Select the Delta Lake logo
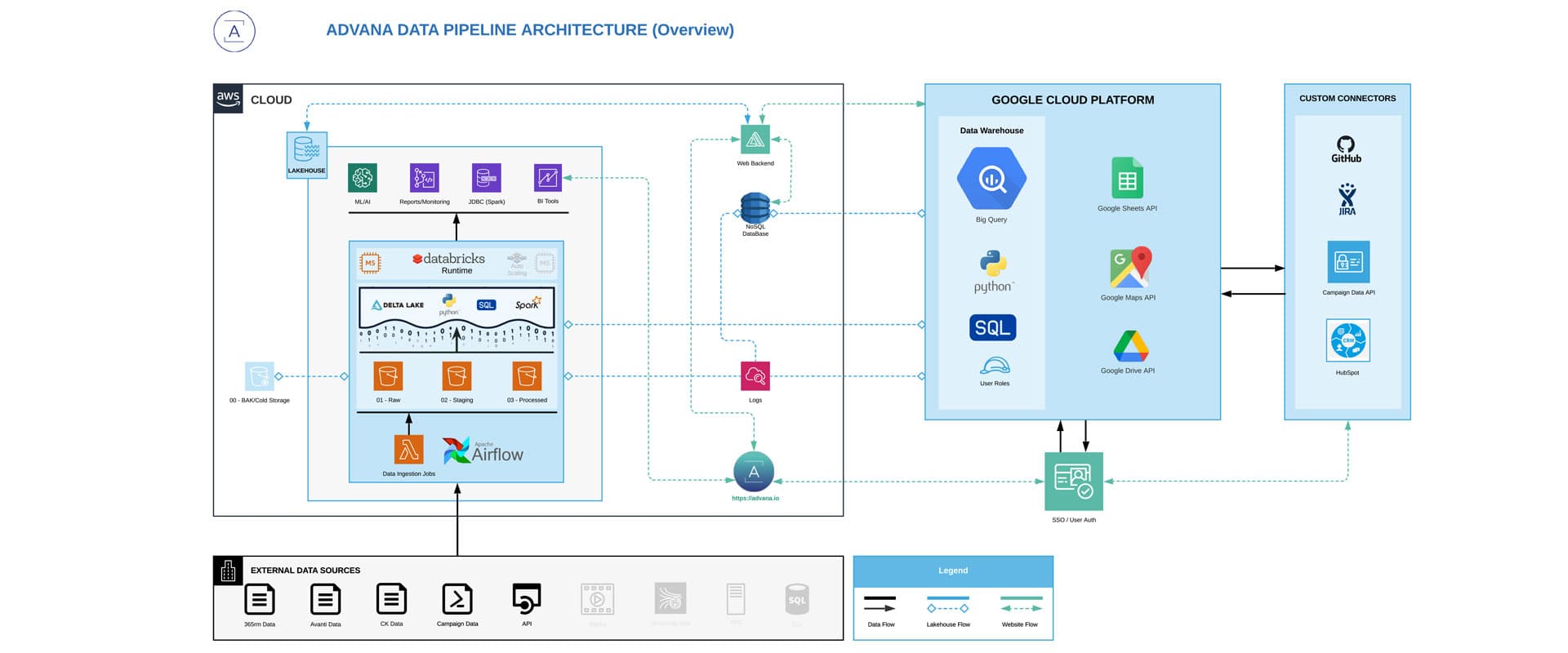 (x=398, y=305)
